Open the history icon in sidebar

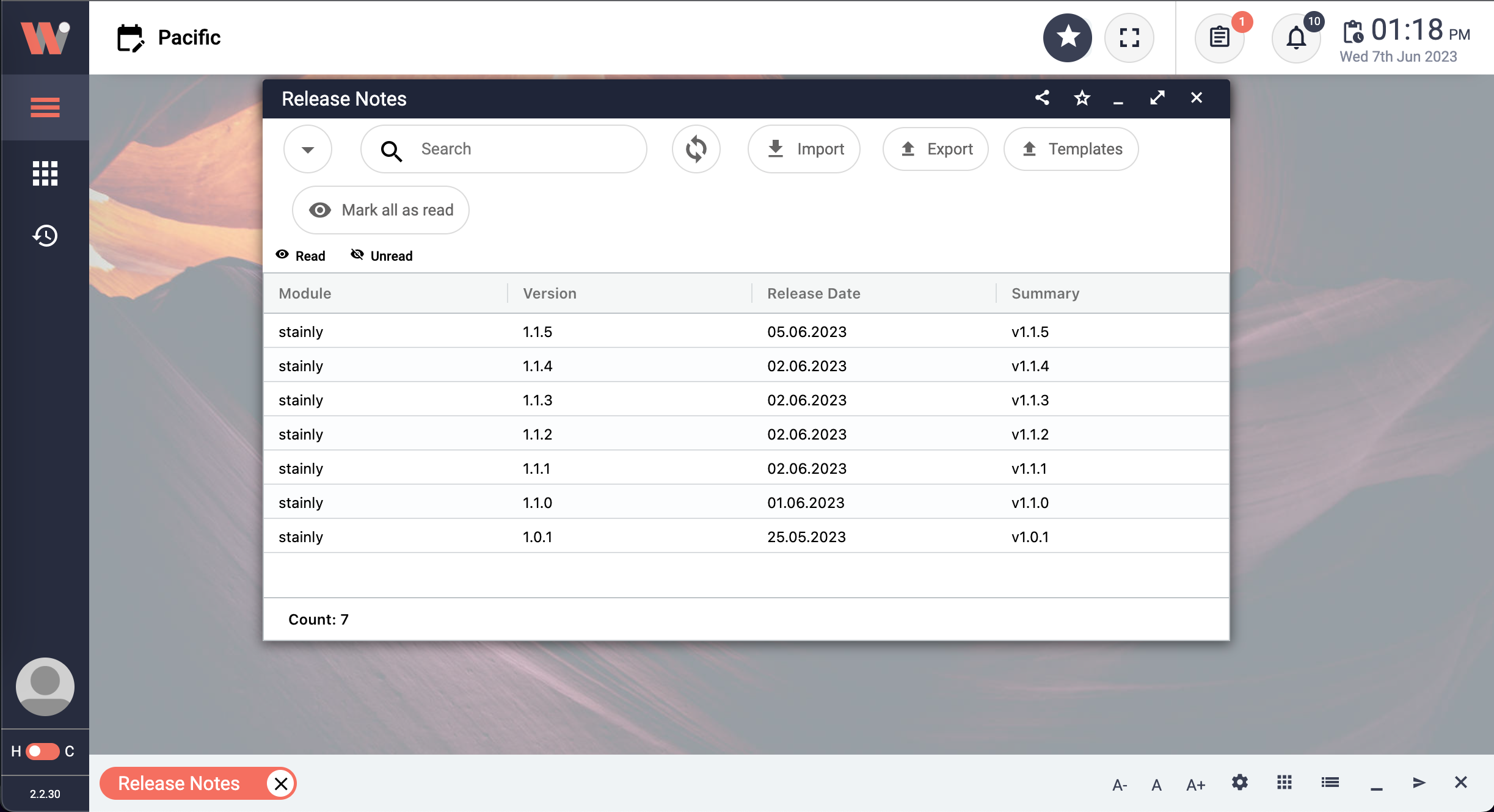click(45, 236)
